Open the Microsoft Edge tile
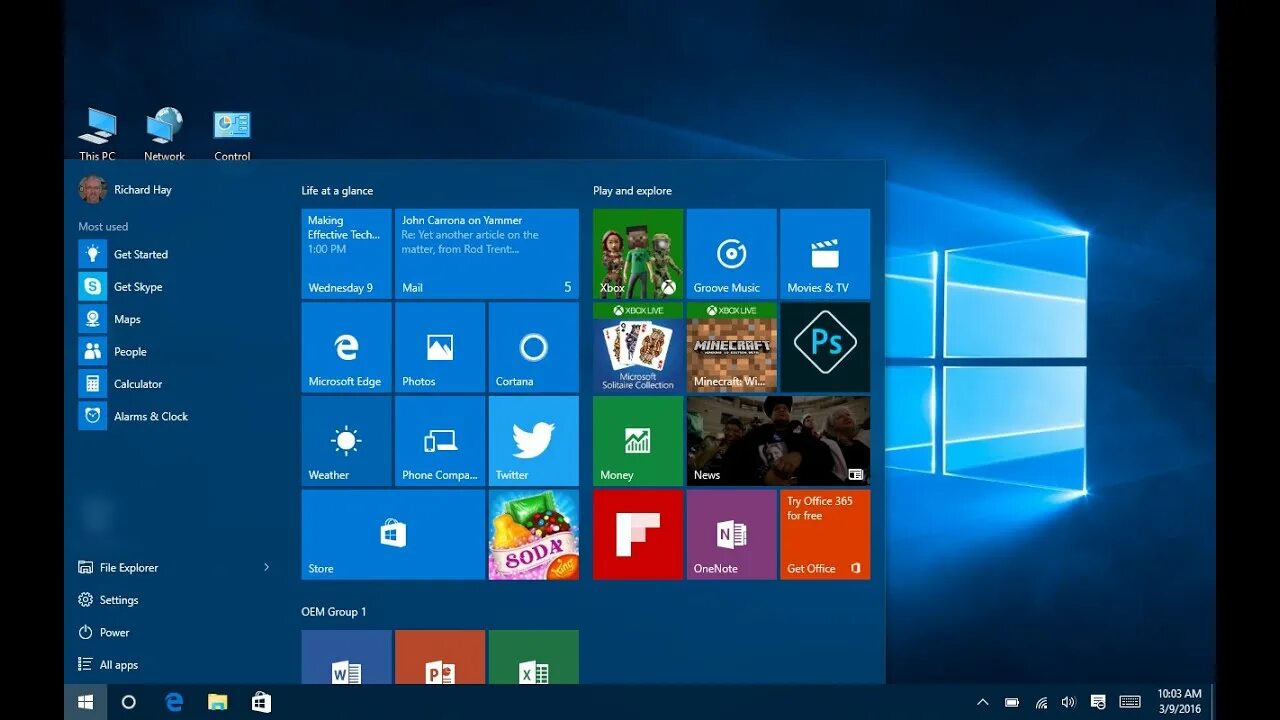Viewport: 1280px width, 720px height. click(346, 347)
